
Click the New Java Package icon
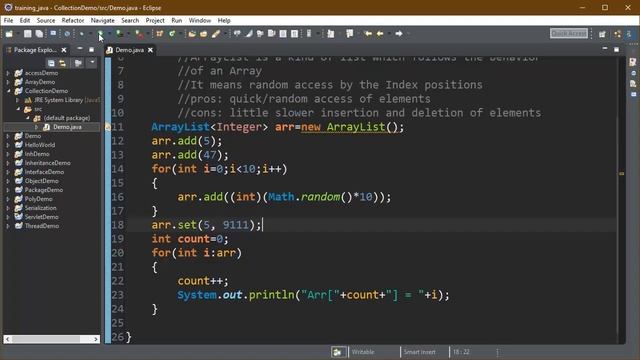(x=160, y=34)
